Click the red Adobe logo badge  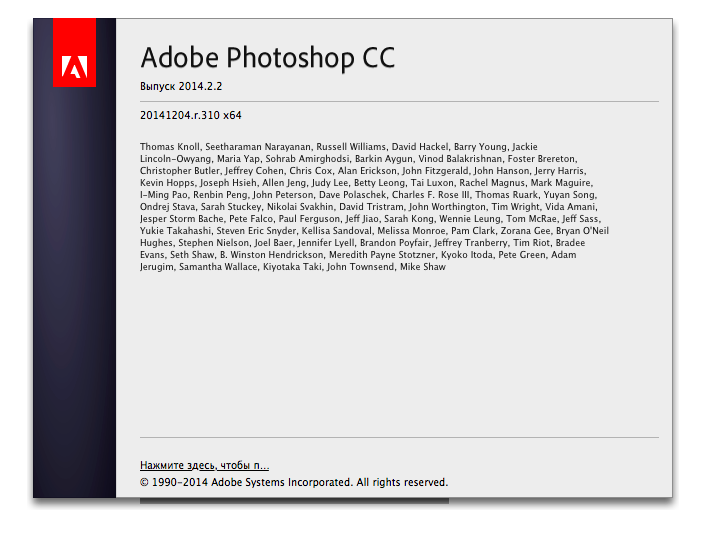click(74, 52)
